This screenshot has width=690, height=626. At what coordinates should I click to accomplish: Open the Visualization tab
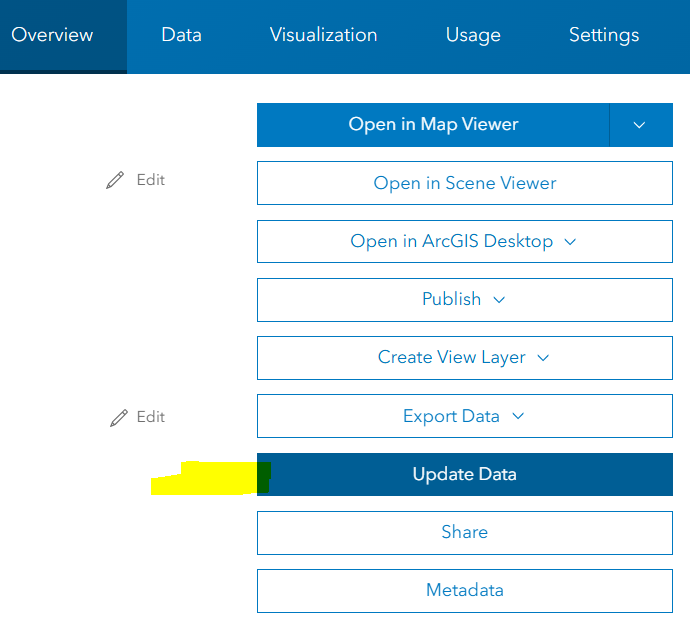[323, 35]
